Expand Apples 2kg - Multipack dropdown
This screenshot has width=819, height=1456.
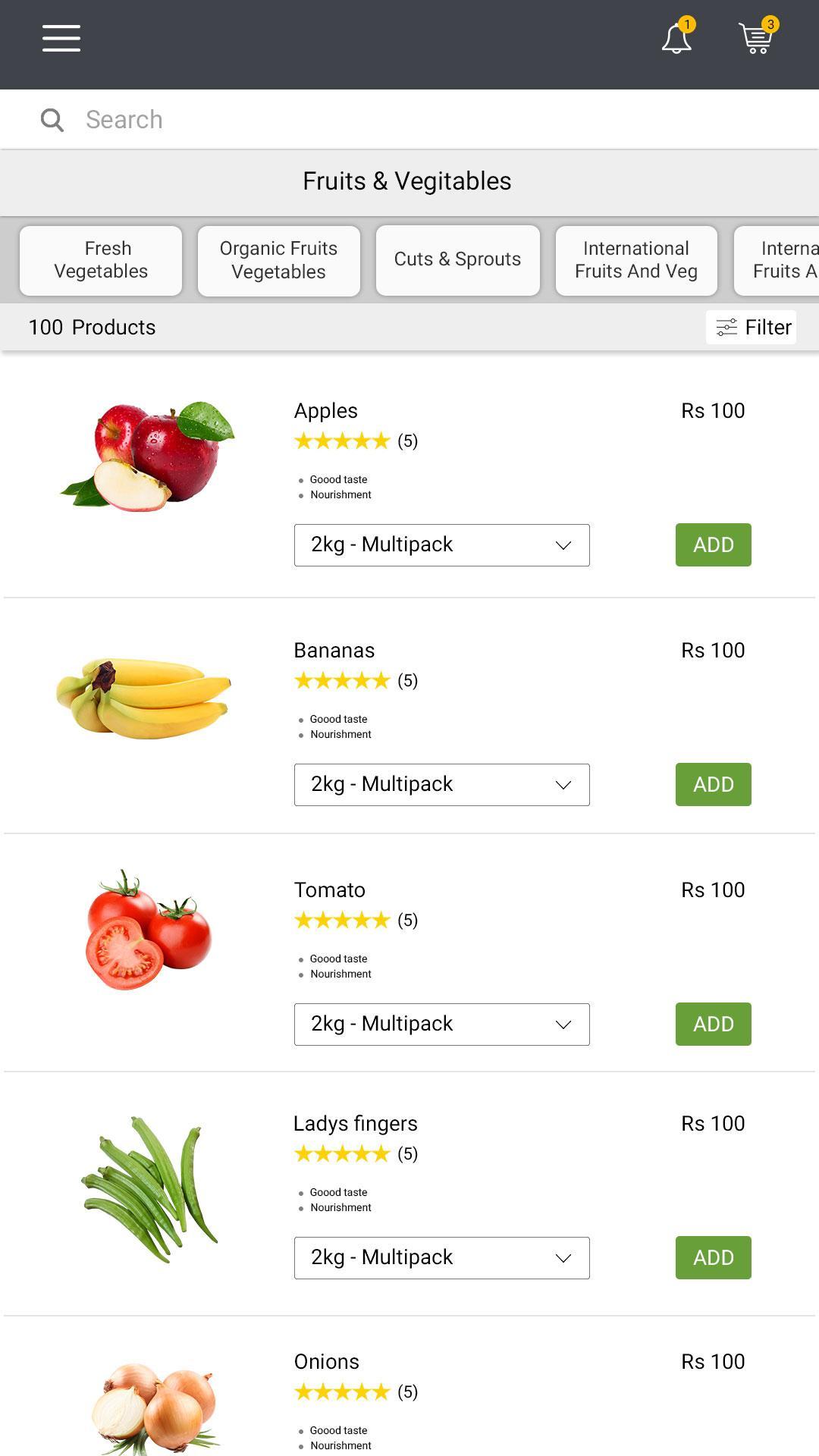pyautogui.click(x=442, y=545)
